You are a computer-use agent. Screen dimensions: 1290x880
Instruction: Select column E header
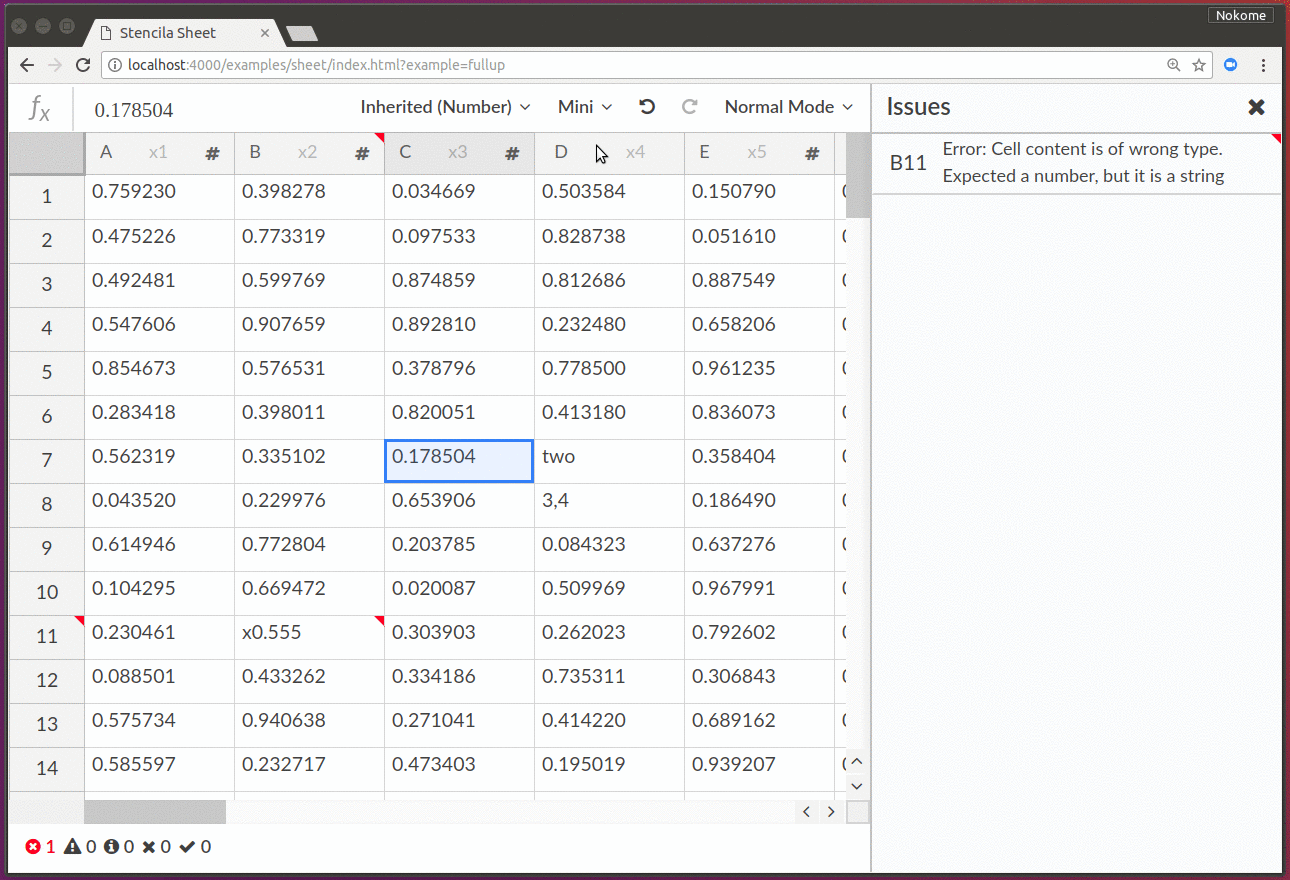coord(759,153)
